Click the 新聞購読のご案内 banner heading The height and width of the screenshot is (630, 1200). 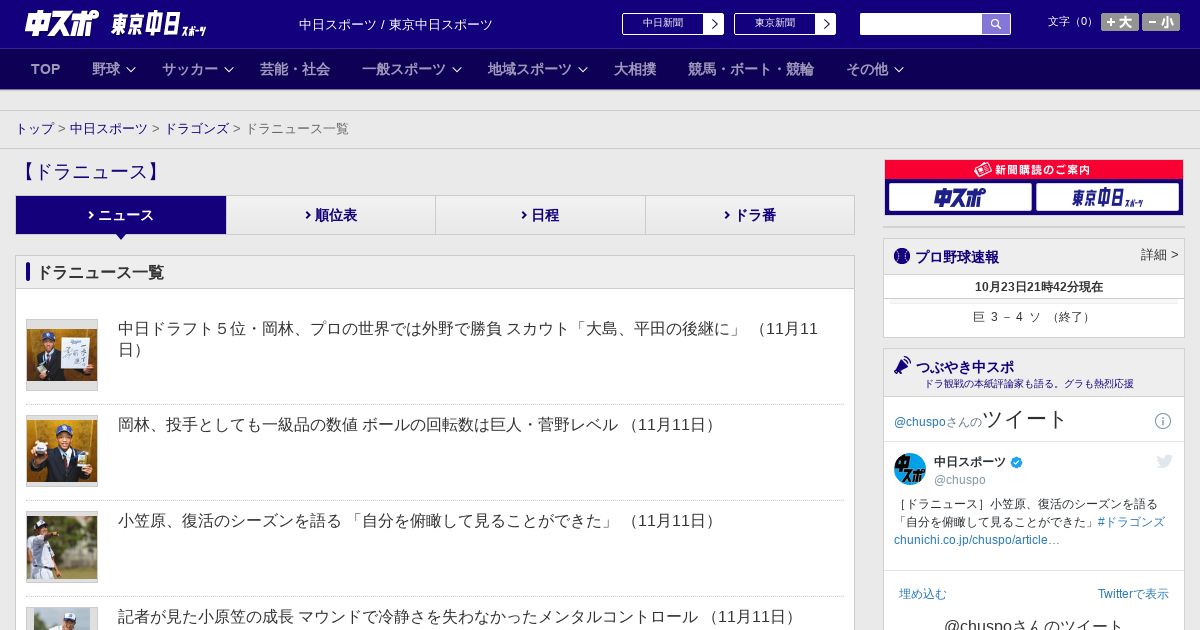1034,170
